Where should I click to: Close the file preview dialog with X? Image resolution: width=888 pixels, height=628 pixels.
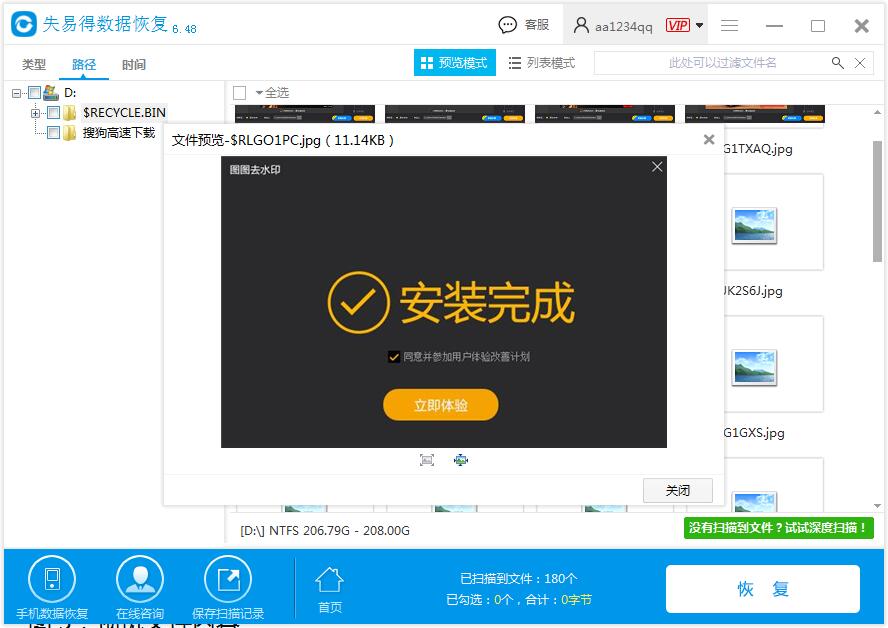(x=708, y=139)
